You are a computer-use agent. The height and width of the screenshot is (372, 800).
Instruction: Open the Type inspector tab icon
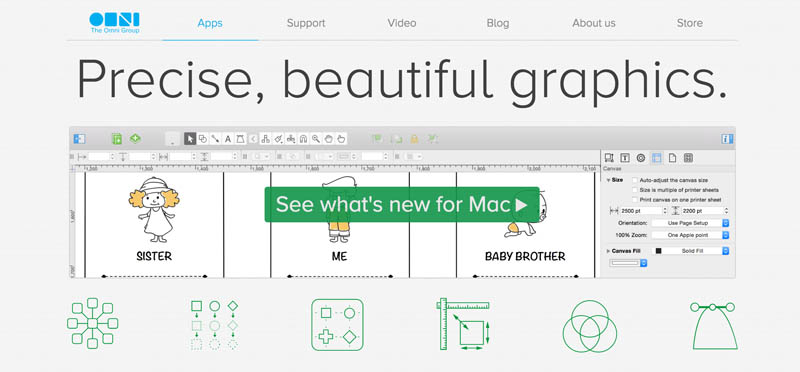click(x=625, y=158)
